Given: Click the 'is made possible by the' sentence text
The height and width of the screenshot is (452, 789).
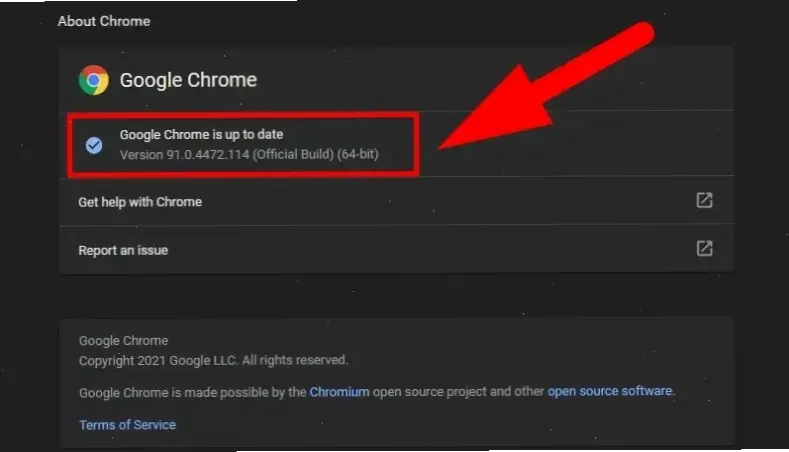Looking at the screenshot, I should (x=238, y=391).
